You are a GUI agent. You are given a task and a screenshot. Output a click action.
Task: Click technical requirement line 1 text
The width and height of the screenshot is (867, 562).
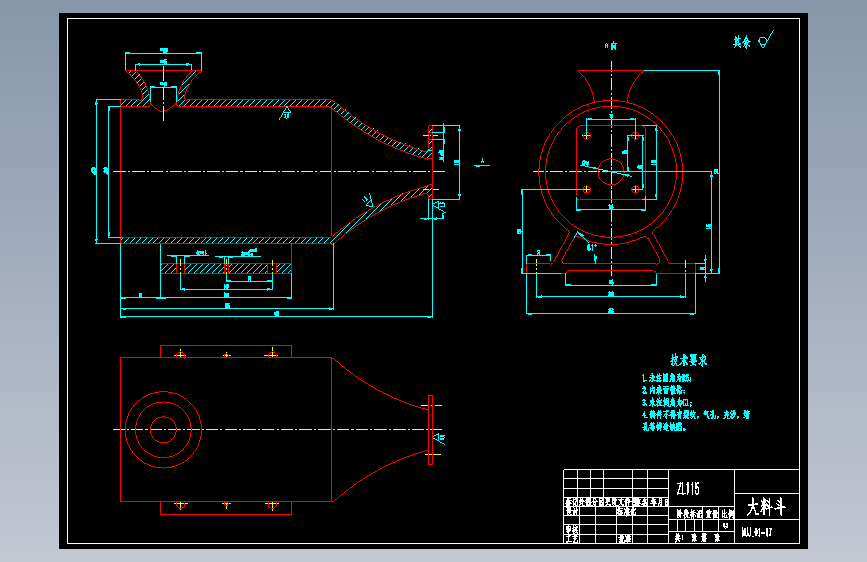coord(666,378)
